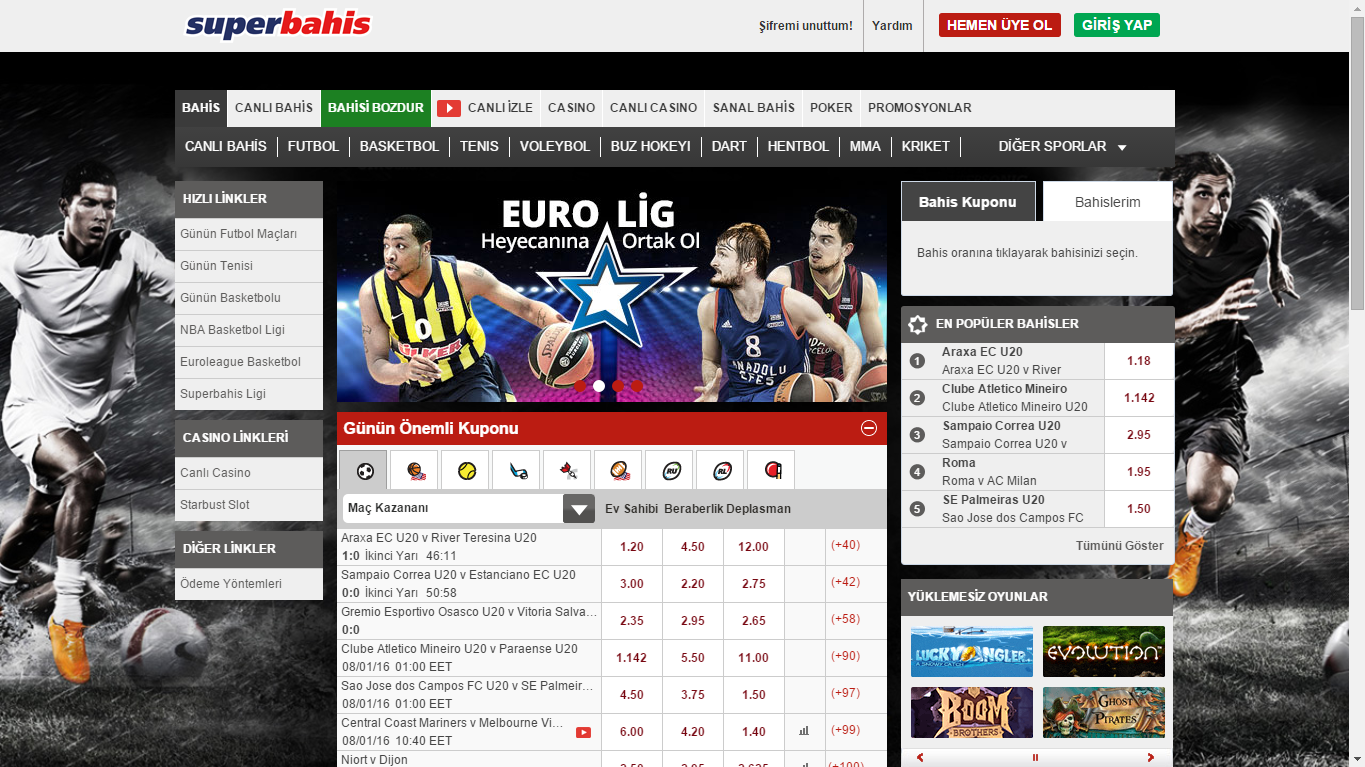This screenshot has height=767, width=1365.
Task: Open statistics icon on Central Coast Mariners row
Action: coord(804,732)
